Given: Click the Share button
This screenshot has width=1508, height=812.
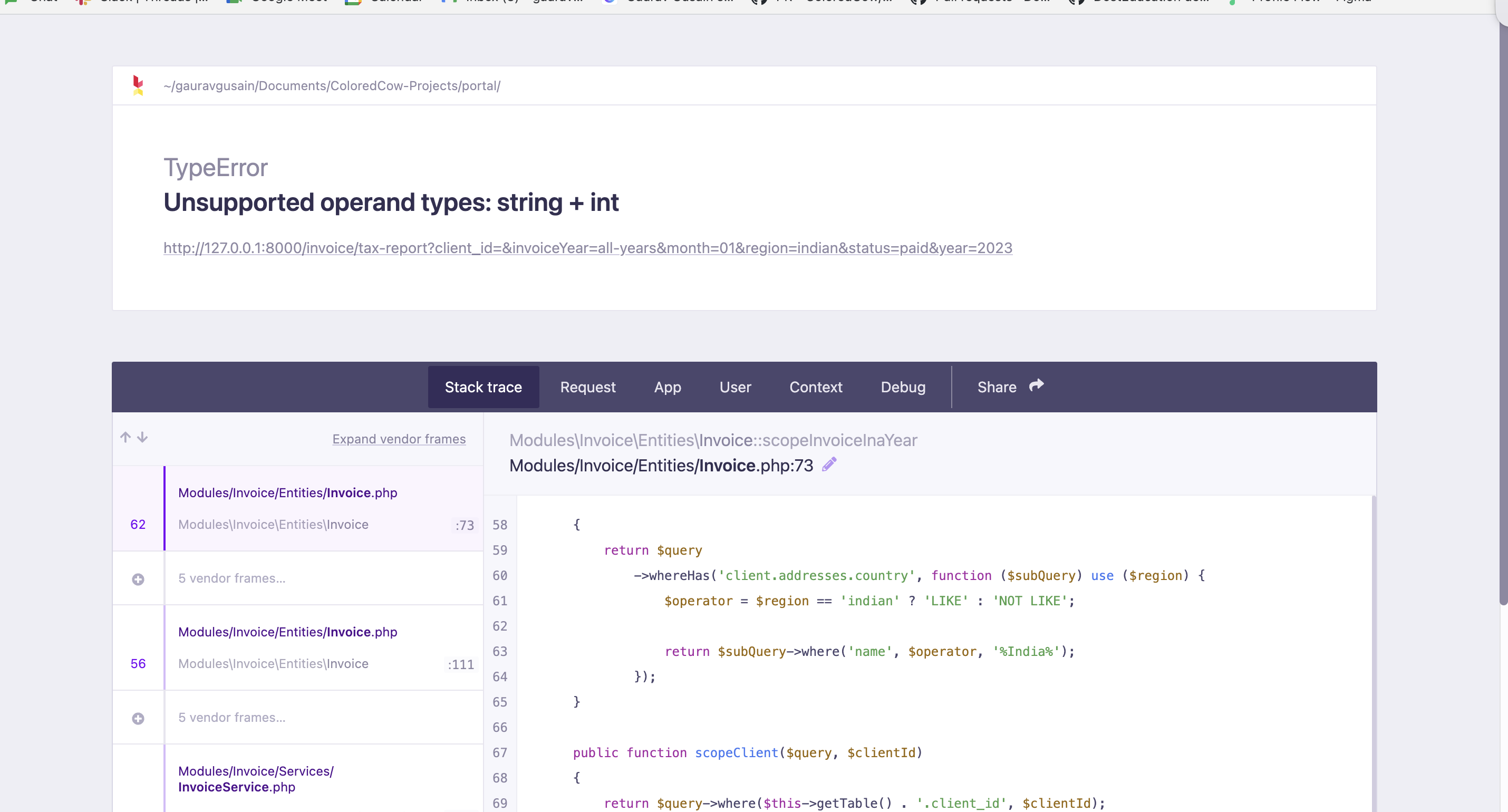Looking at the screenshot, I should 997,386.
